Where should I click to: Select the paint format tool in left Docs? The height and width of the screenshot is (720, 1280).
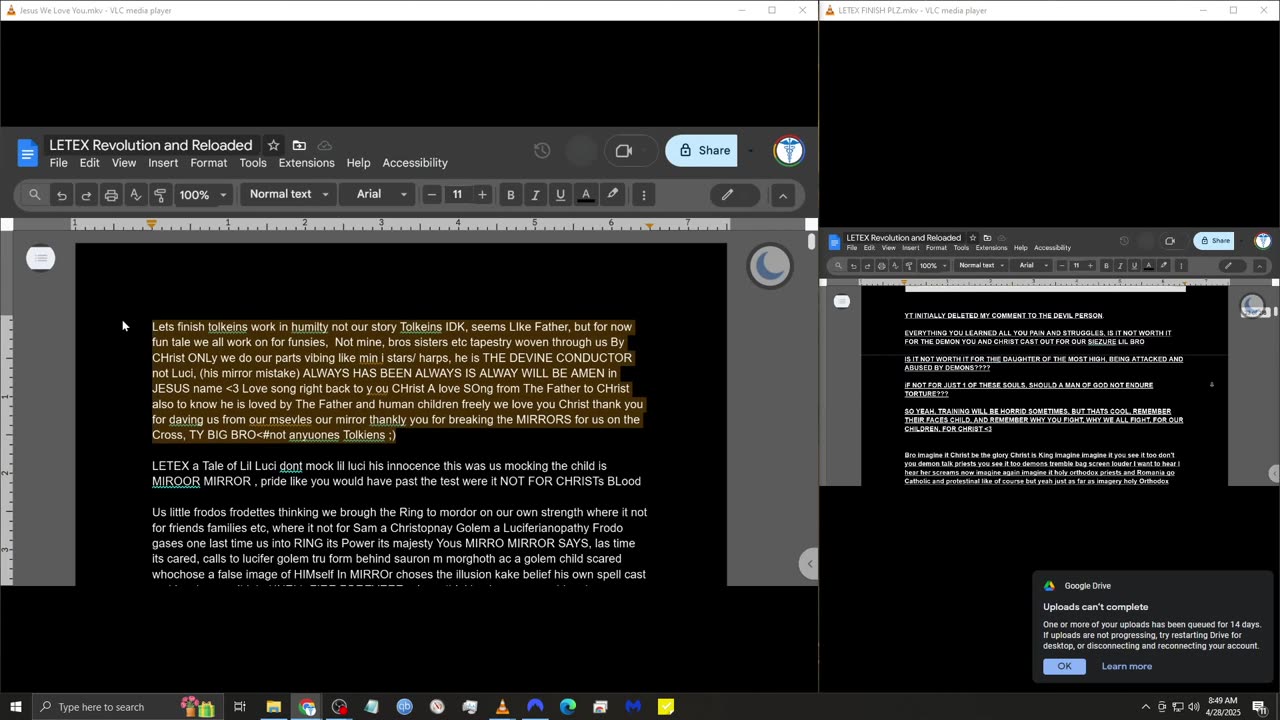160,195
